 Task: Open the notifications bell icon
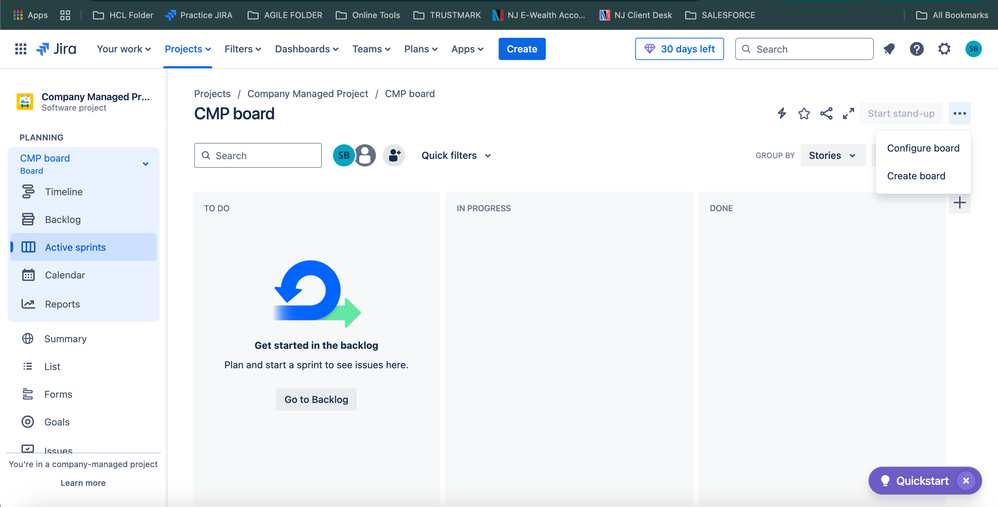889,49
